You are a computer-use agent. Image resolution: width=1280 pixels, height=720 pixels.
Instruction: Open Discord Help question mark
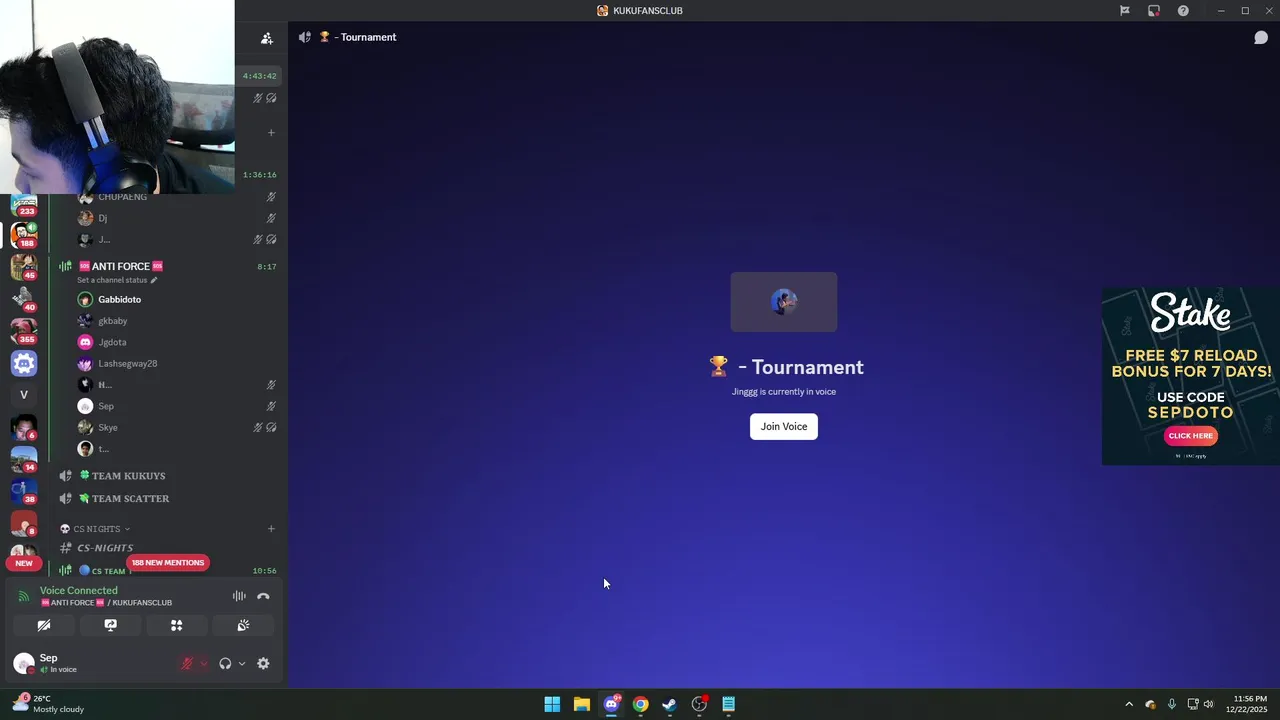coord(1183,11)
